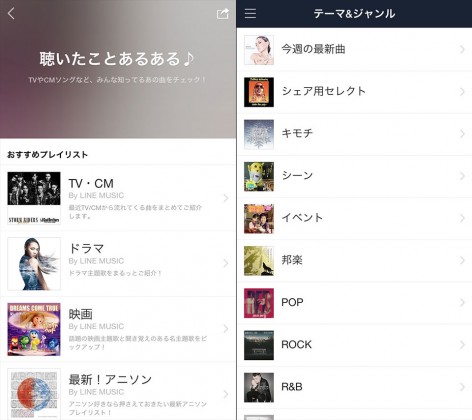Open the ドラマ playlist album art

(x=34, y=264)
